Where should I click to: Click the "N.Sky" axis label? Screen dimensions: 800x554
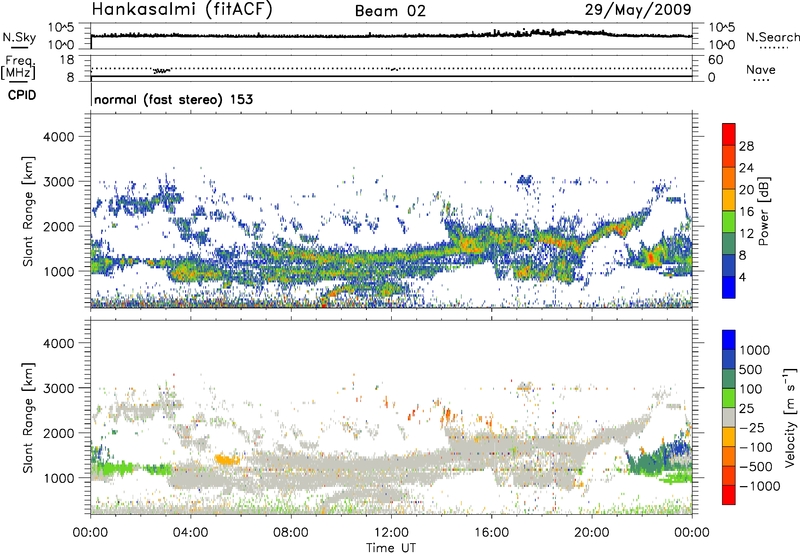(19, 37)
